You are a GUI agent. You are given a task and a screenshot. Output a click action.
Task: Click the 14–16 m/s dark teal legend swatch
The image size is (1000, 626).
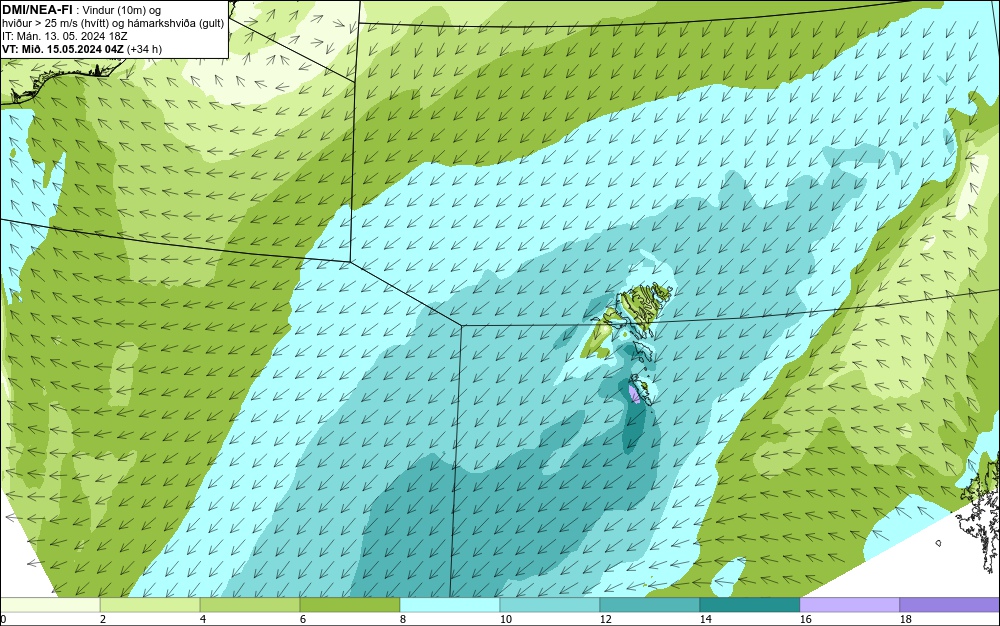click(x=750, y=604)
